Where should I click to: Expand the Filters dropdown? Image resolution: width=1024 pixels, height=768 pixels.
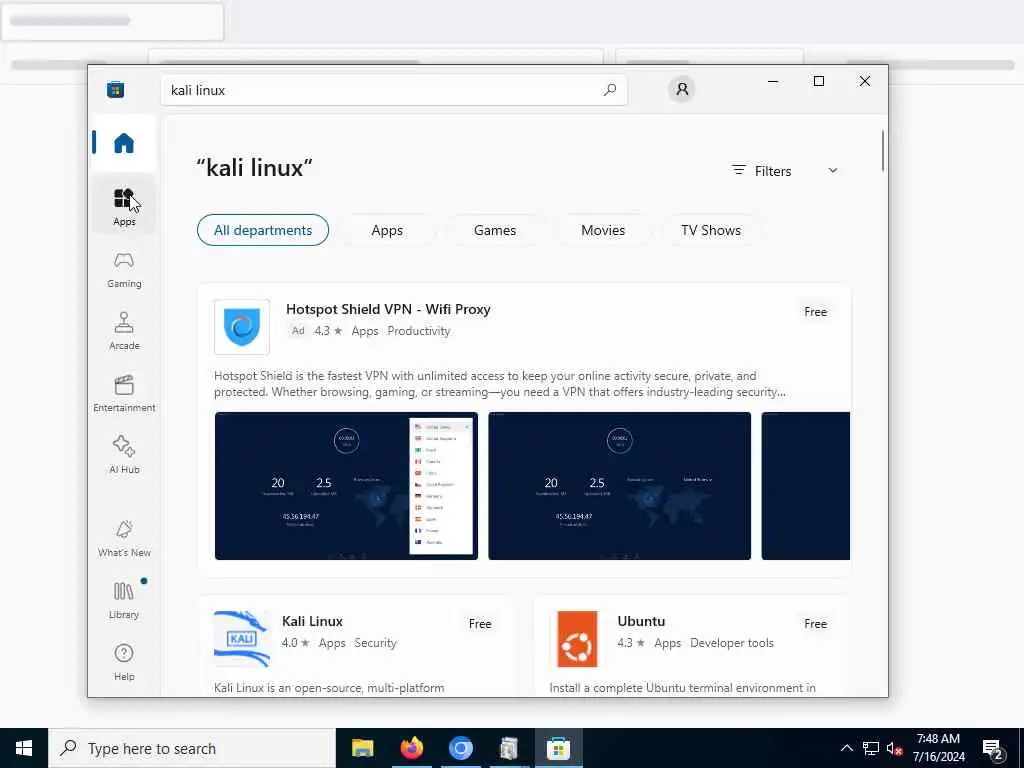(x=784, y=170)
